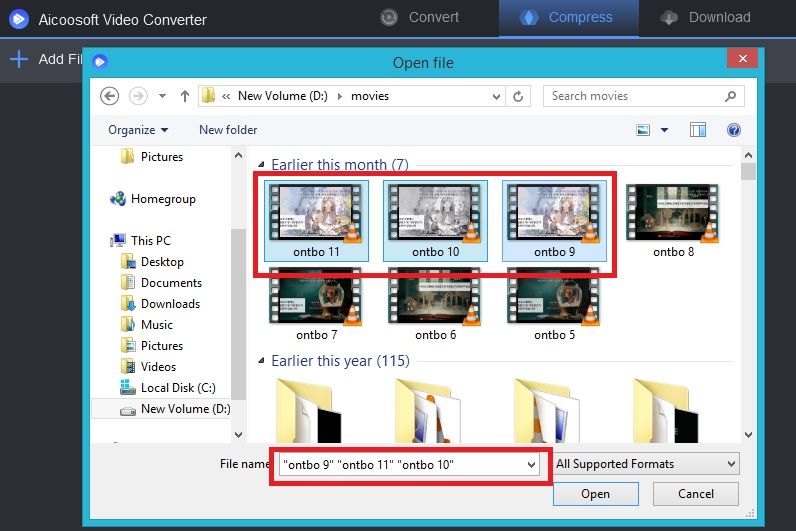Open the recent locations dropdown arrow
Screen dimensions: 796x531
162,96
